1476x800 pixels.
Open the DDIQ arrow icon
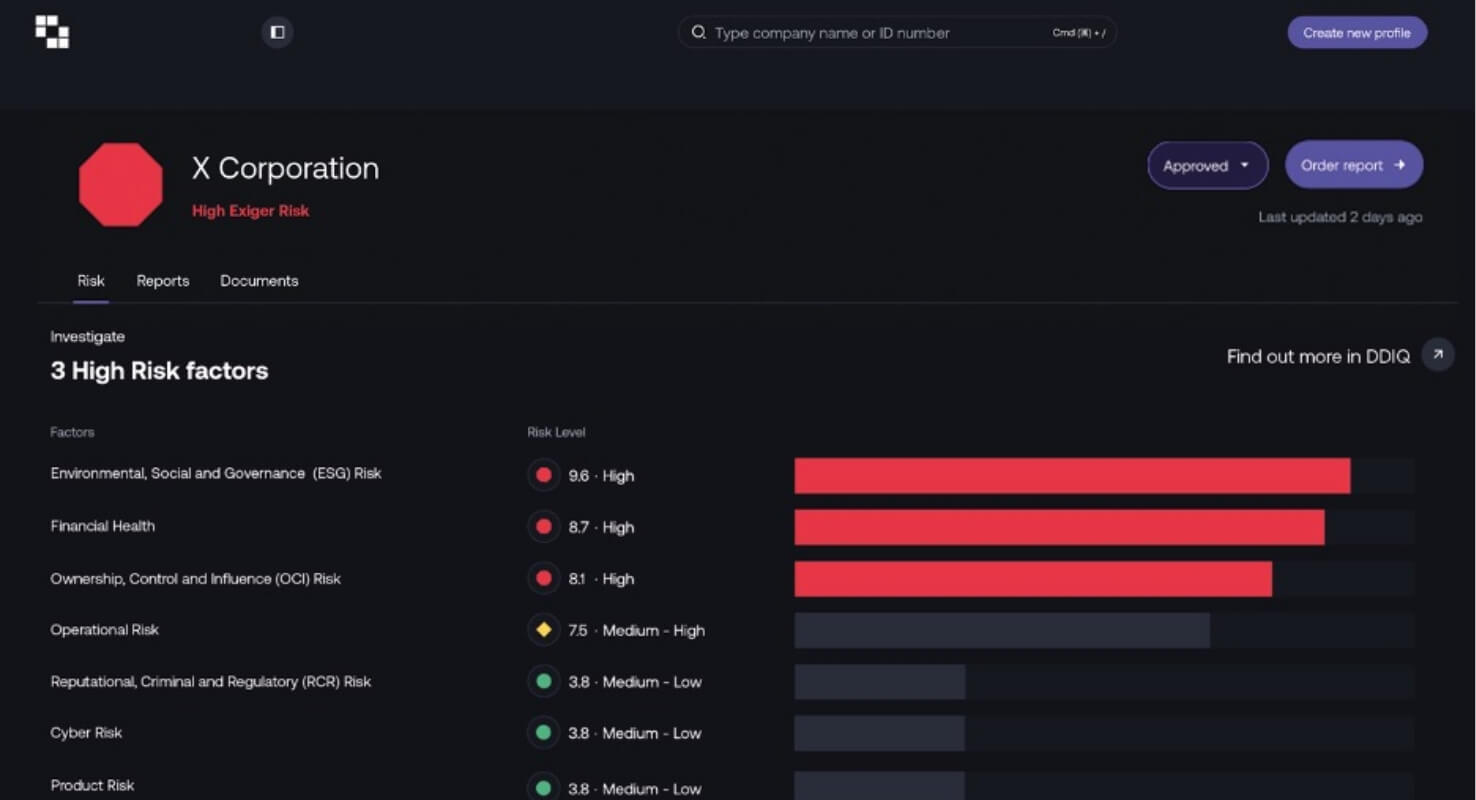point(1438,355)
